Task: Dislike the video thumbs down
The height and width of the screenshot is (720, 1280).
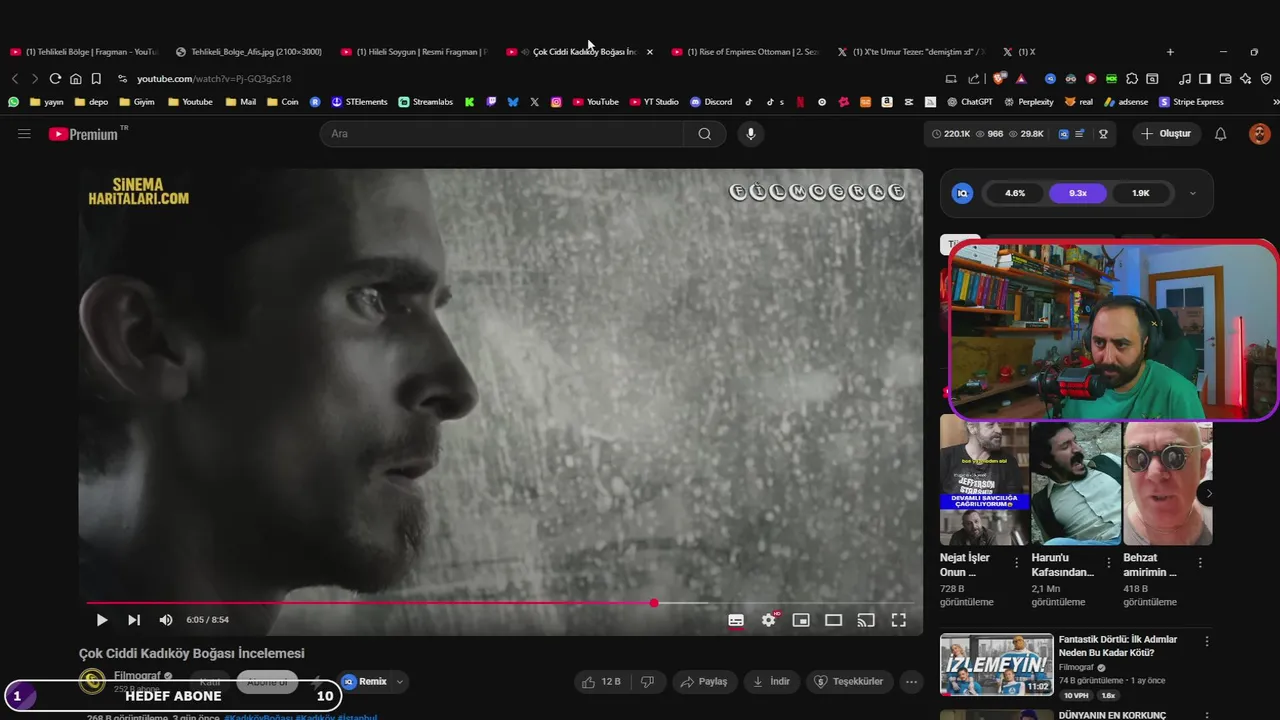Action: 648,682
